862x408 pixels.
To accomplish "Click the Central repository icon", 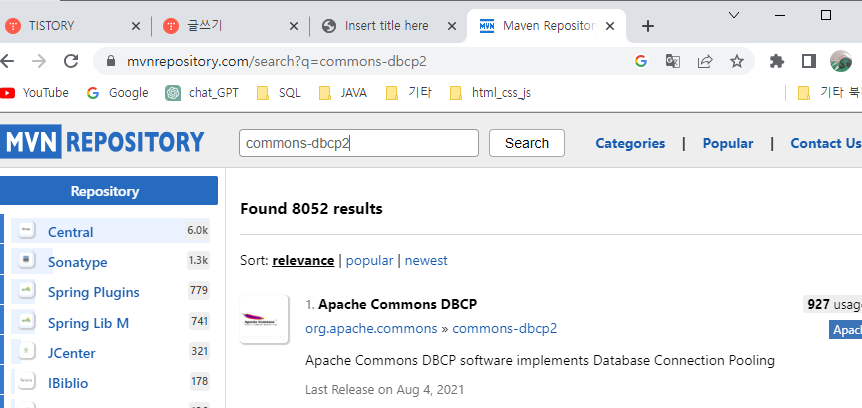I will pos(26,230).
